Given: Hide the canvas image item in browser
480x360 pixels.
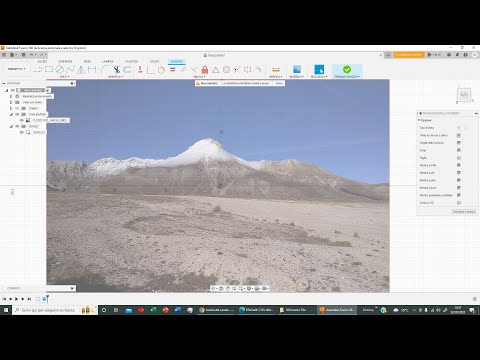Looking at the screenshot, I should tap(22, 120).
